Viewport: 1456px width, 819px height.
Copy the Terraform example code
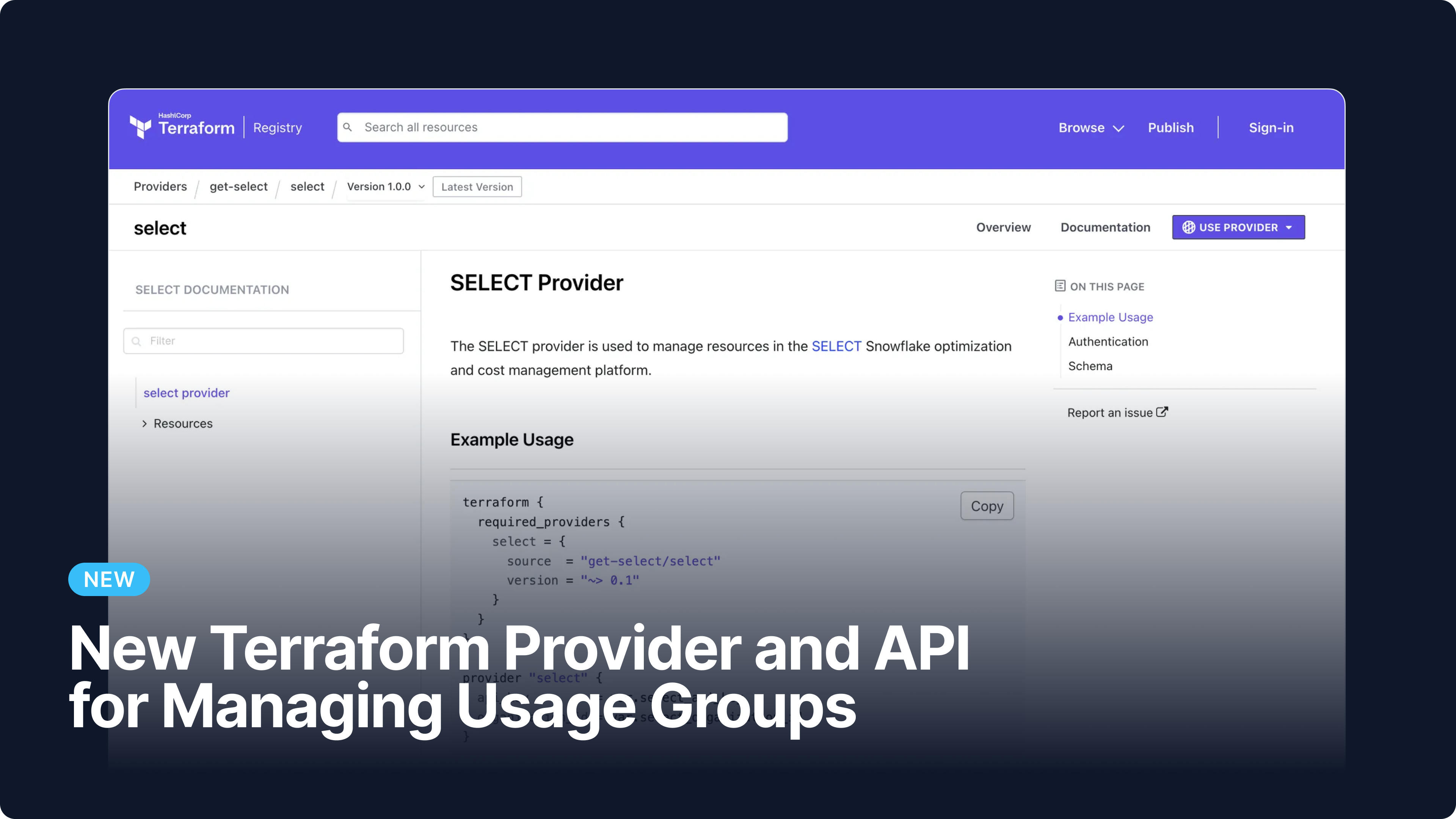click(987, 506)
